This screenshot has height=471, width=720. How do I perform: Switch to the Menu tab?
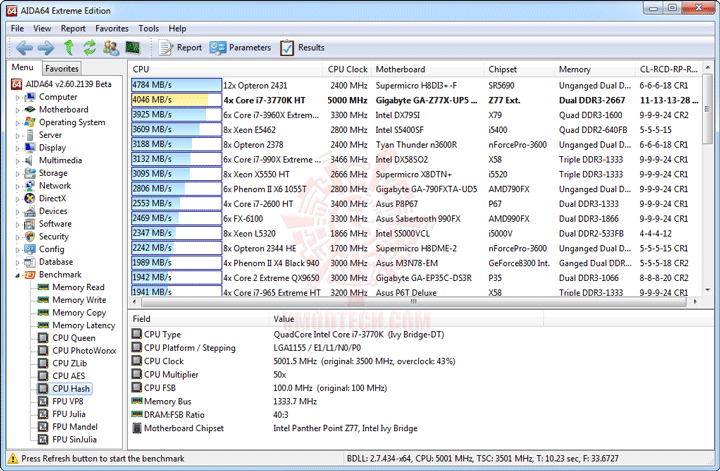click(x=22, y=67)
